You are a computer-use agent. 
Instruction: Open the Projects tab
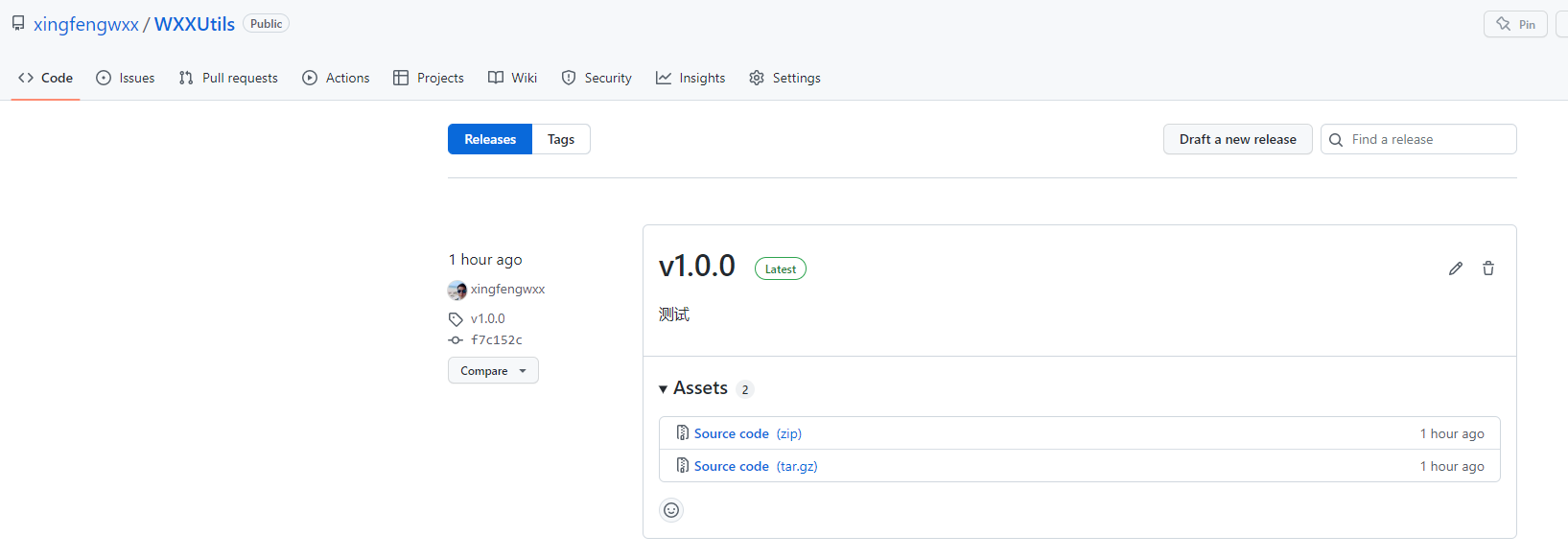tap(429, 78)
